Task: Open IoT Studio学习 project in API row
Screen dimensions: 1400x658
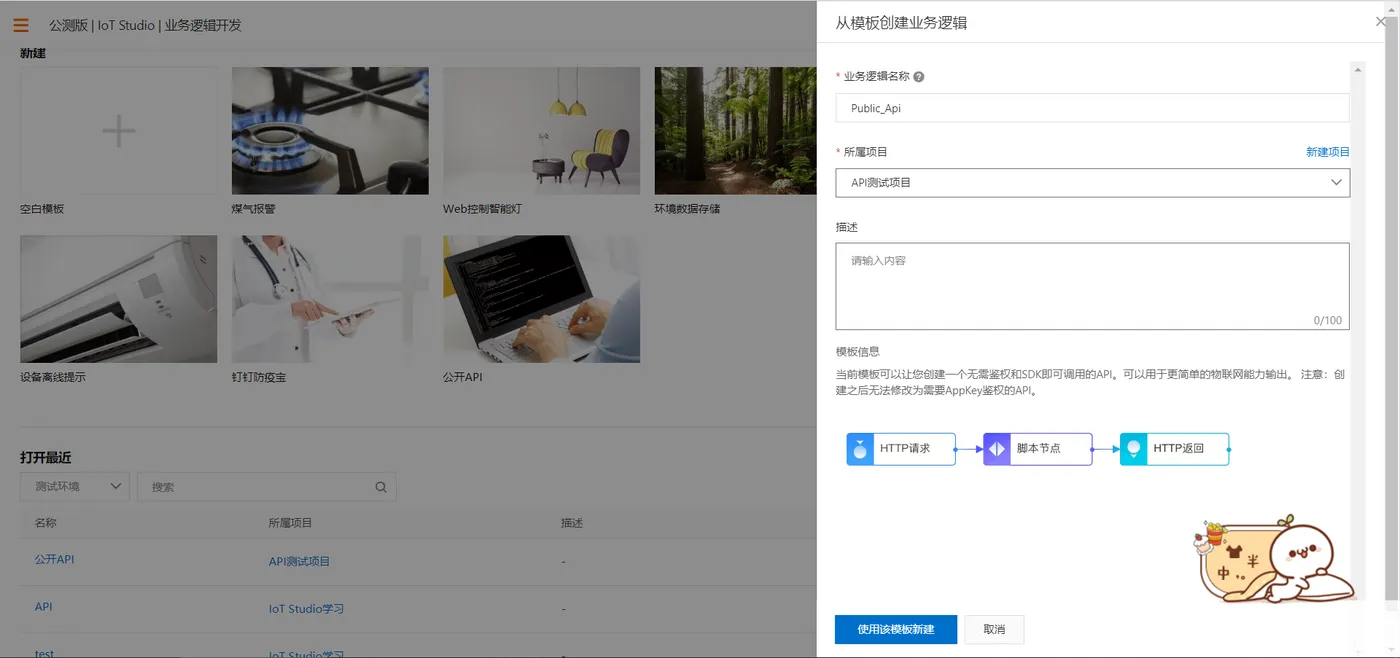Action: pyautogui.click(x=306, y=608)
